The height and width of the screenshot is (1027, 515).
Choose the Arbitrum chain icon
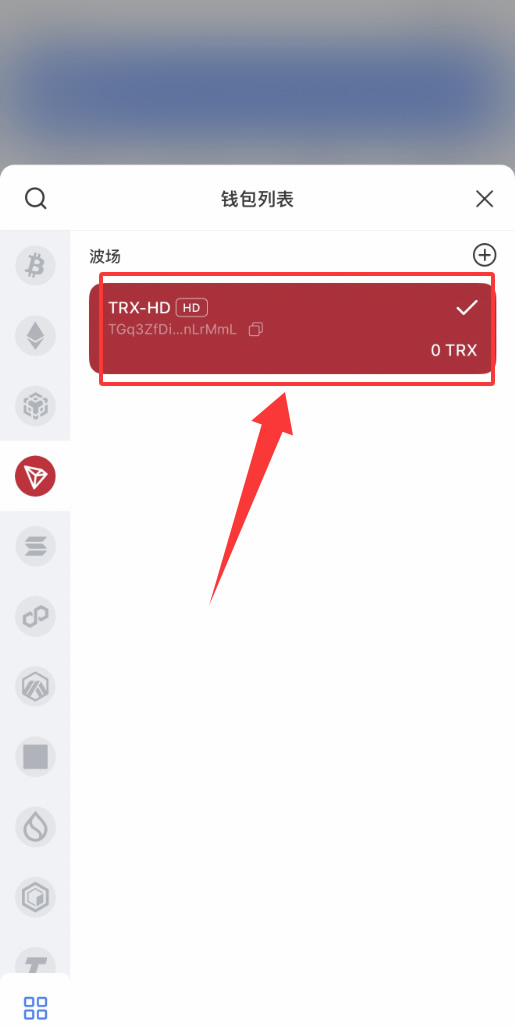pyautogui.click(x=35, y=686)
